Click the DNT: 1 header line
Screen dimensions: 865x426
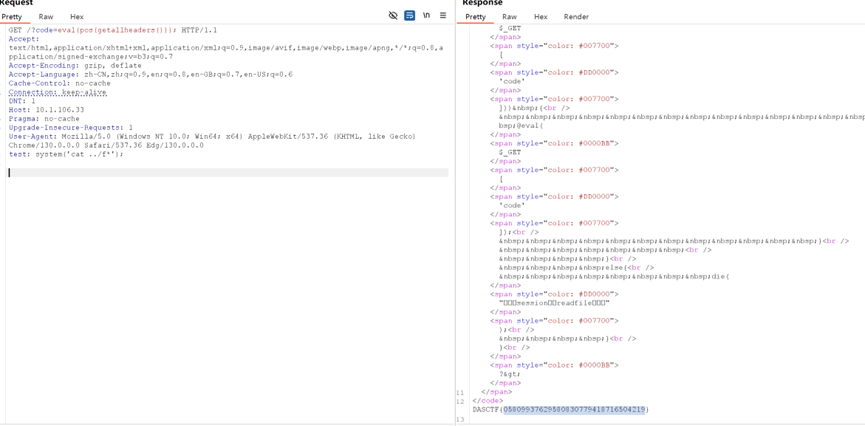pyautogui.click(x=22, y=101)
